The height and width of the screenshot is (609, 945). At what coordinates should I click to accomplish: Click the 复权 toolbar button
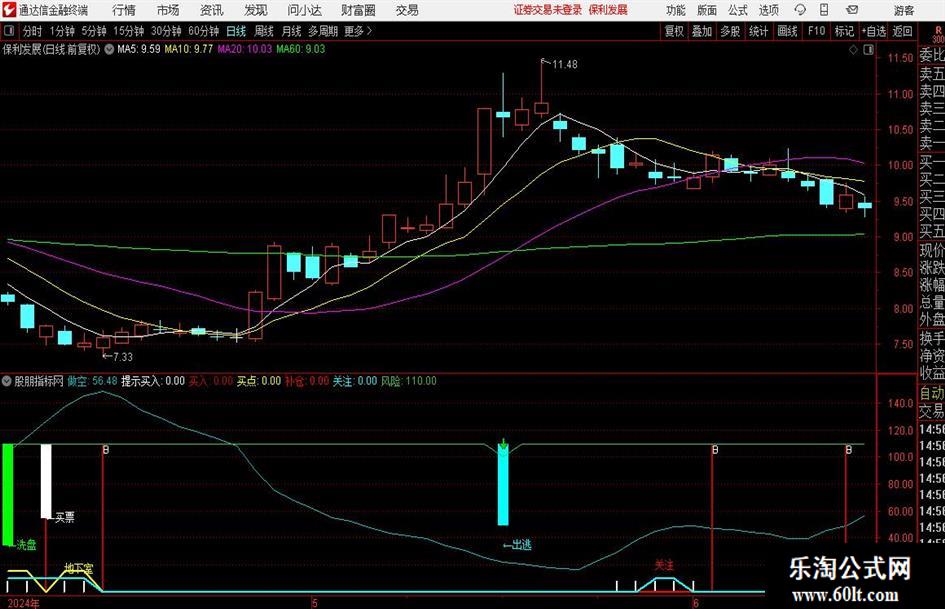674,31
